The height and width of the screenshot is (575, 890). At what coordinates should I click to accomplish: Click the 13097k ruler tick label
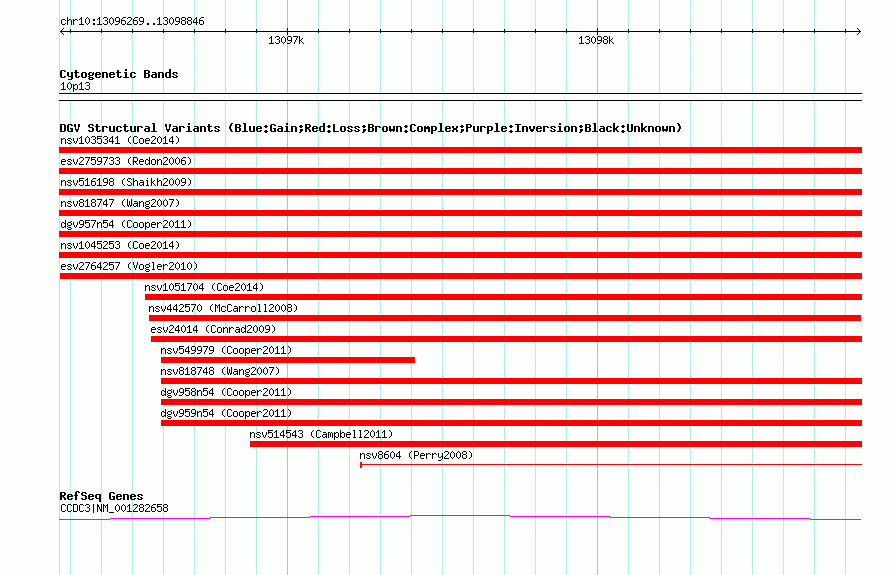[x=286, y=40]
